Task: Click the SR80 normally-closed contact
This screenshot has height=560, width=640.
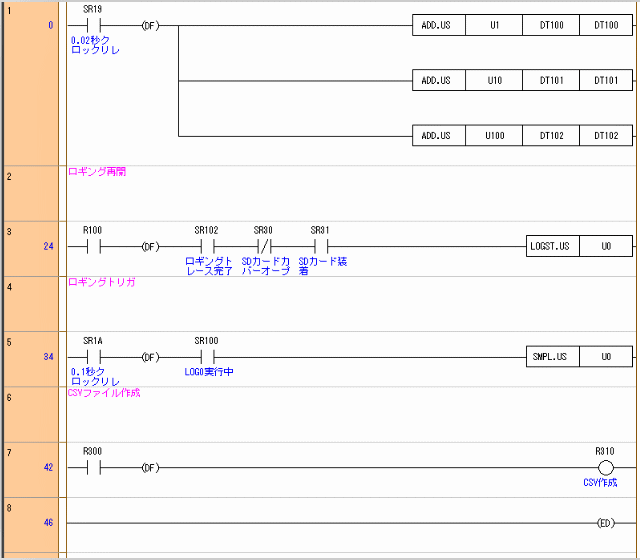Action: coord(263,246)
